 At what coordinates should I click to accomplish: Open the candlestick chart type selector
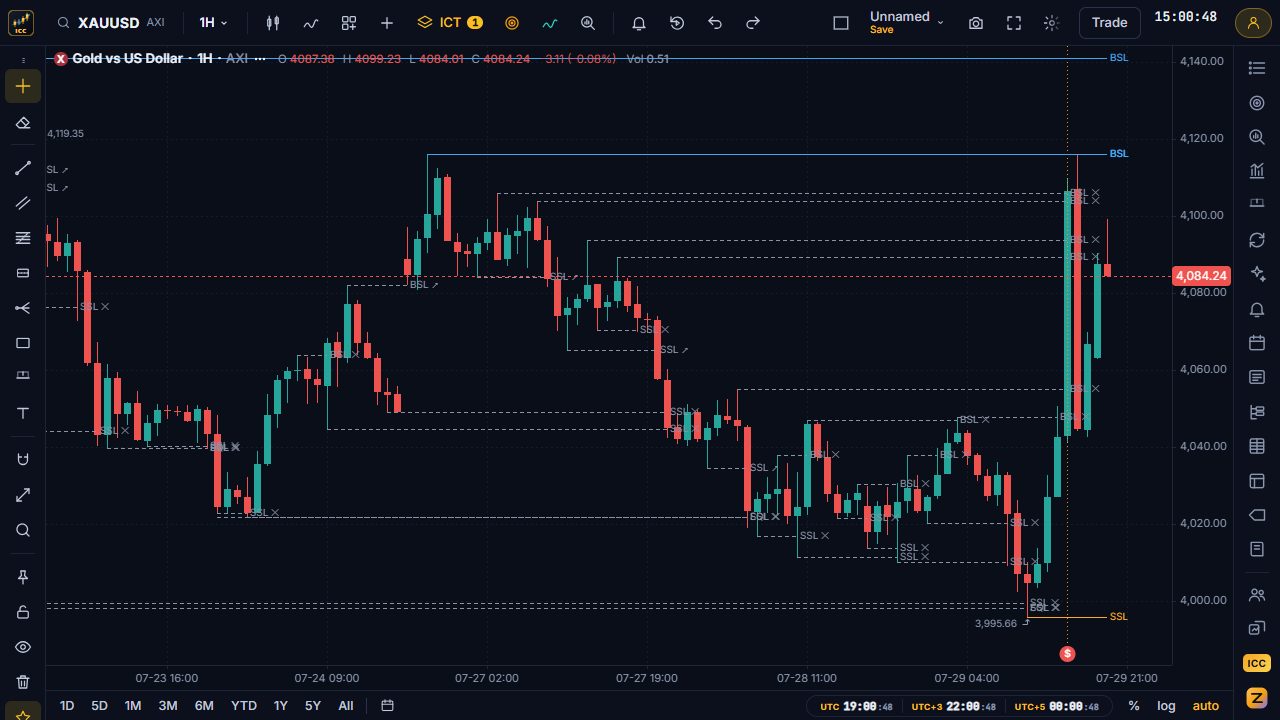[273, 23]
